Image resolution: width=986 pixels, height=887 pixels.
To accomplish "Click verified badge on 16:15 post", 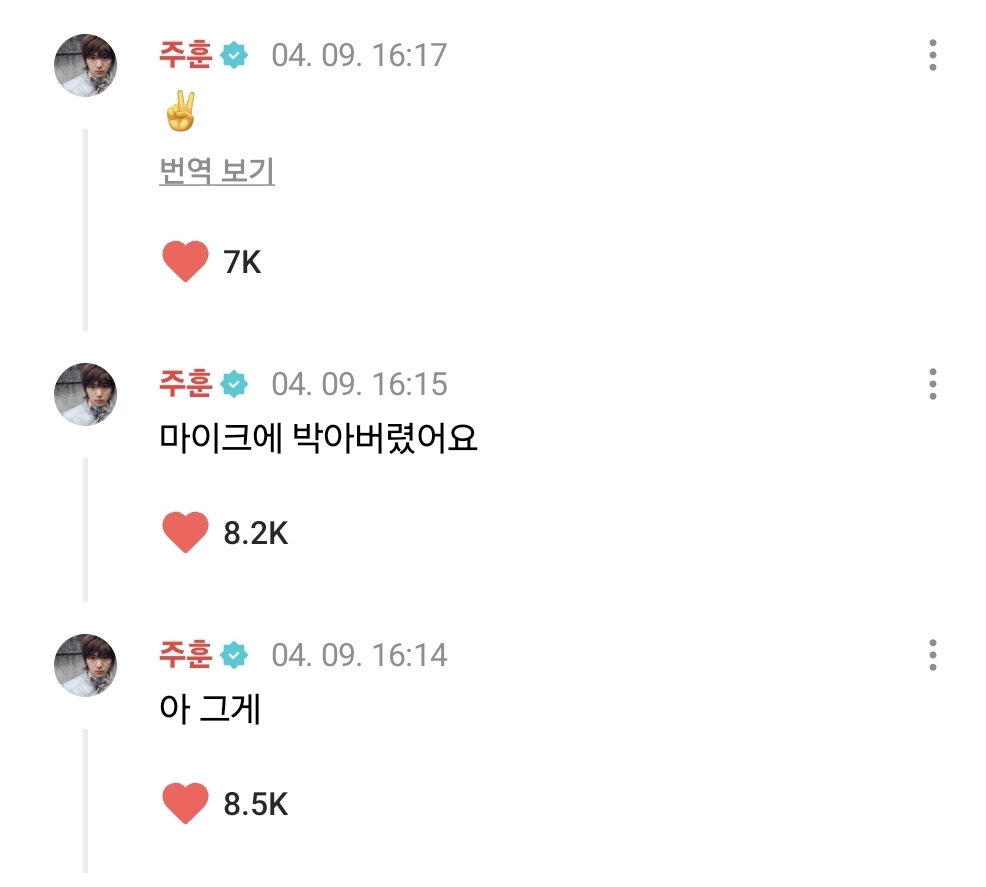I will [235, 384].
